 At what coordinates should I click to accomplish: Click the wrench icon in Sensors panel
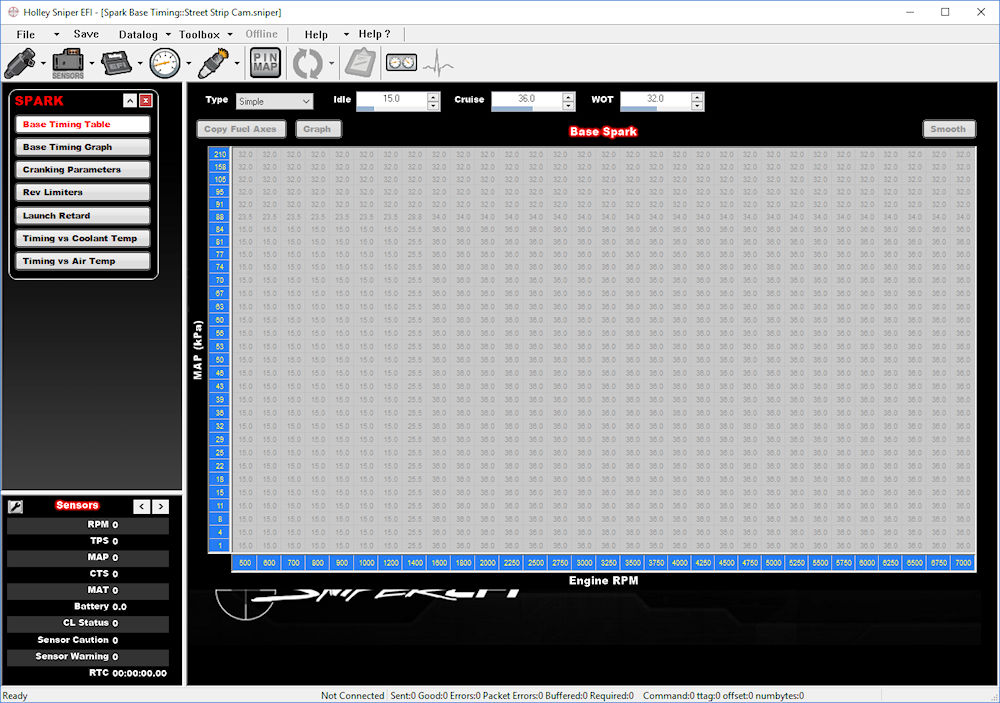coord(15,507)
